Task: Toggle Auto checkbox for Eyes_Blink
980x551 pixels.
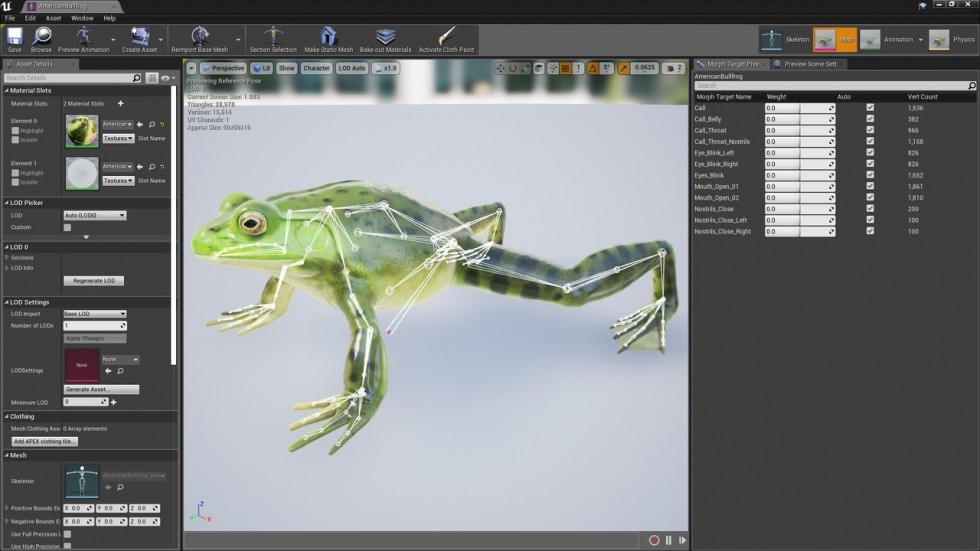Action: click(870, 175)
